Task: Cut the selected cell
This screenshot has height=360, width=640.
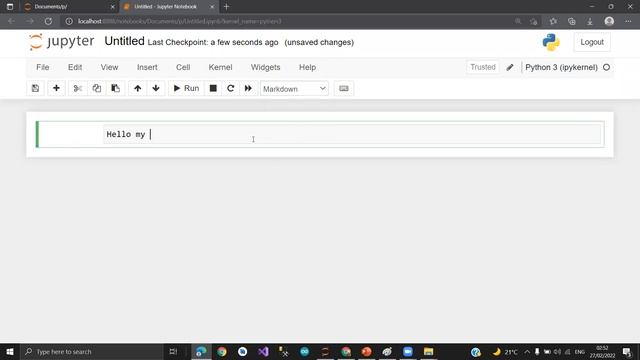Action: pyautogui.click(x=78, y=88)
